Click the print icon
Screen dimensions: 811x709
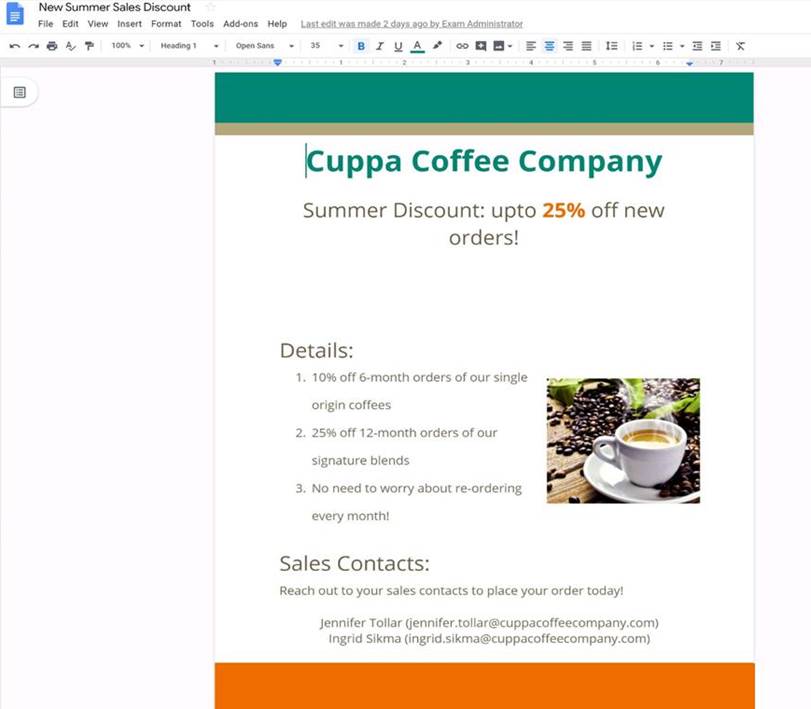52,46
